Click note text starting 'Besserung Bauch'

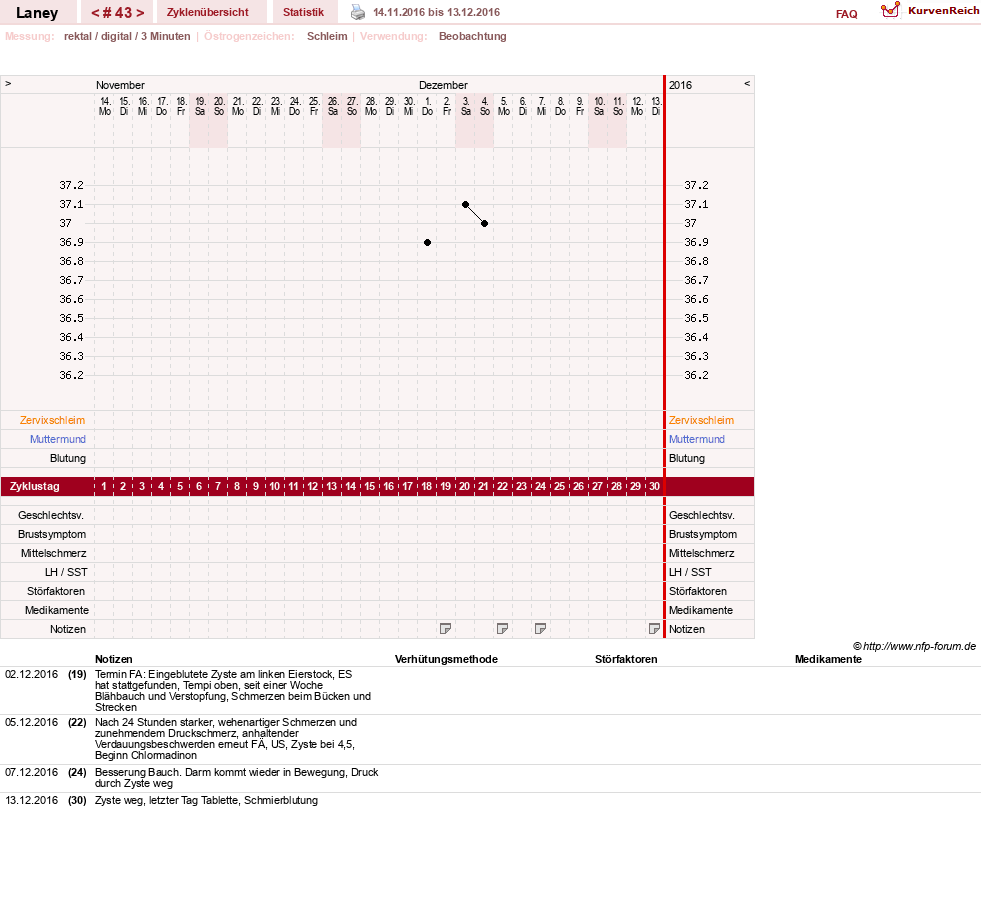point(236,778)
